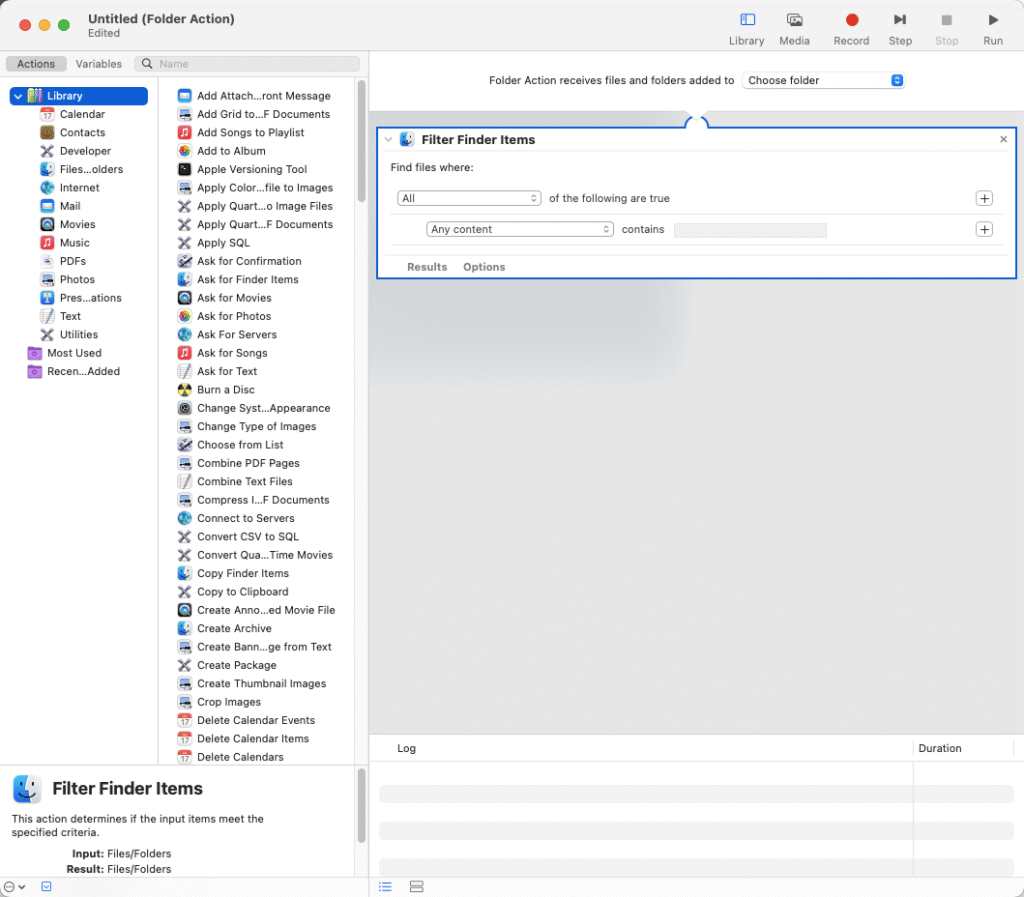
Task: Select the Copy to Clipboard action
Action: [x=234, y=591]
